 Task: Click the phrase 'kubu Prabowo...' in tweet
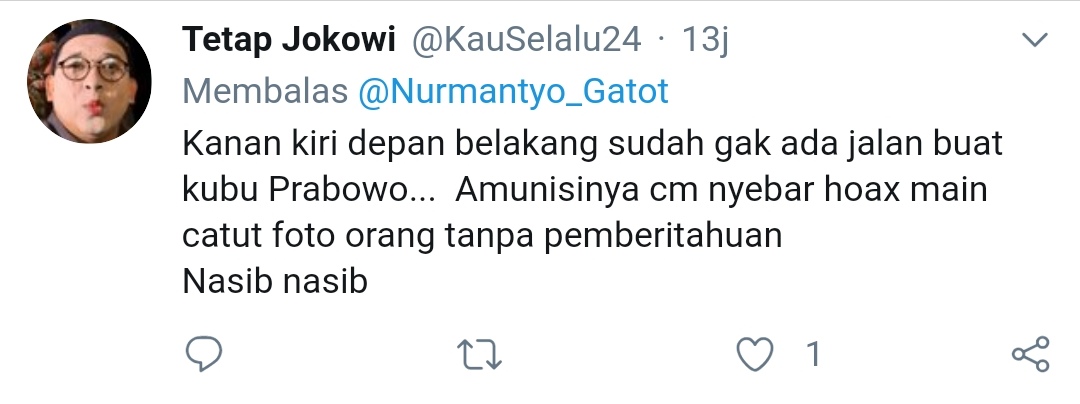pos(309,190)
